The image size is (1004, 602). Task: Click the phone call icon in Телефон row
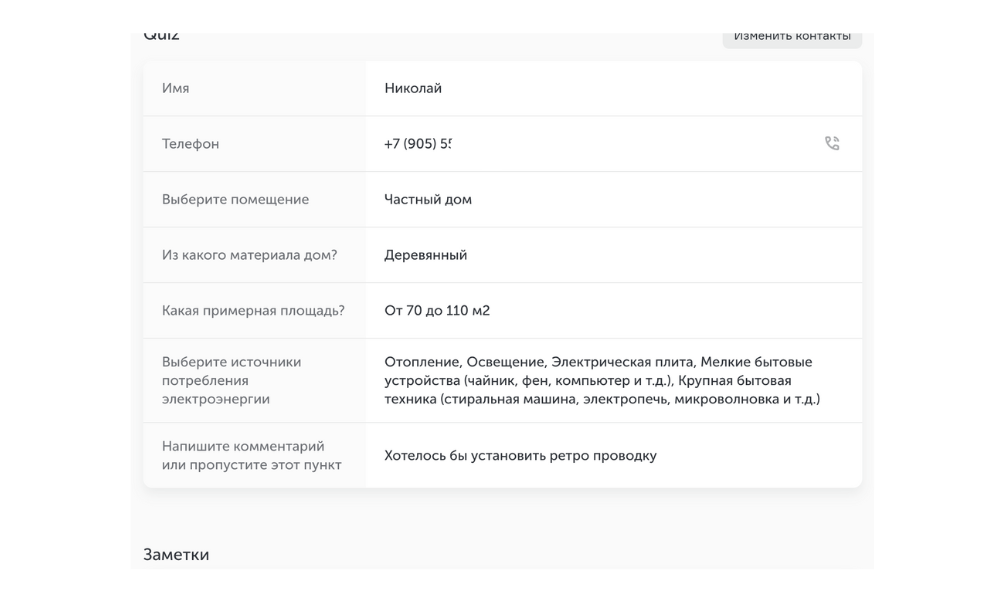tap(832, 143)
